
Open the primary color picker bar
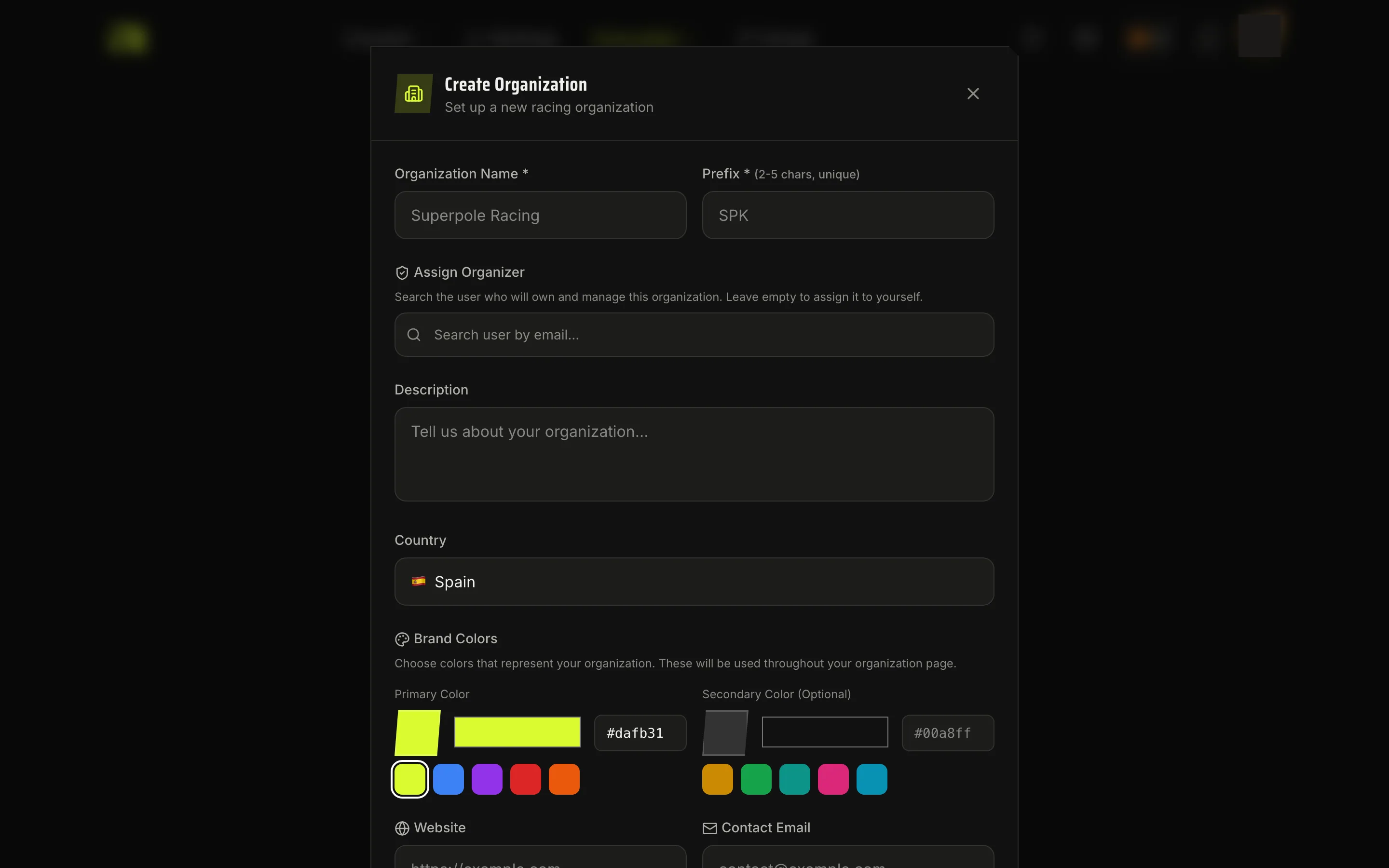(x=517, y=732)
